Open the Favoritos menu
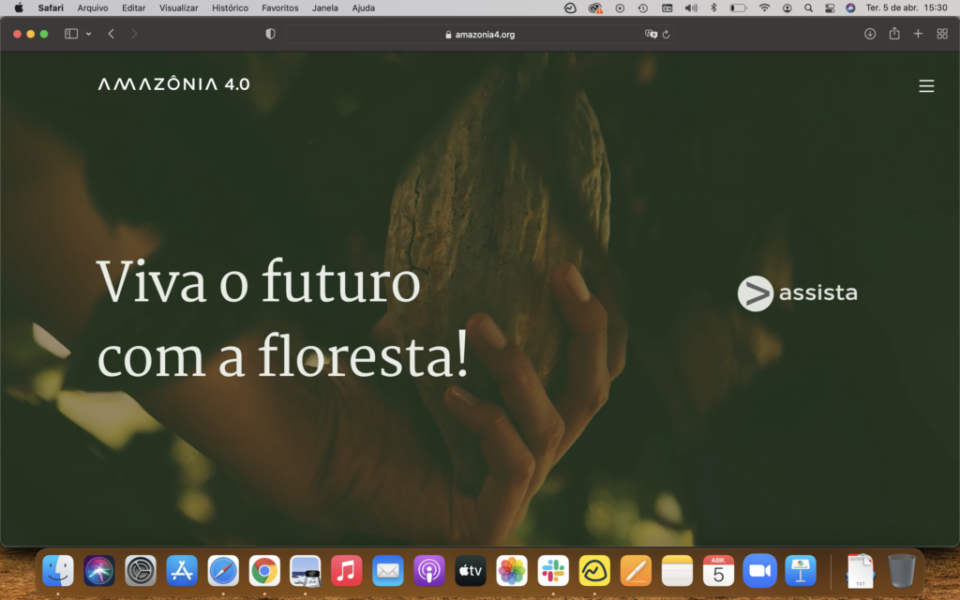960x600 pixels. pos(280,8)
